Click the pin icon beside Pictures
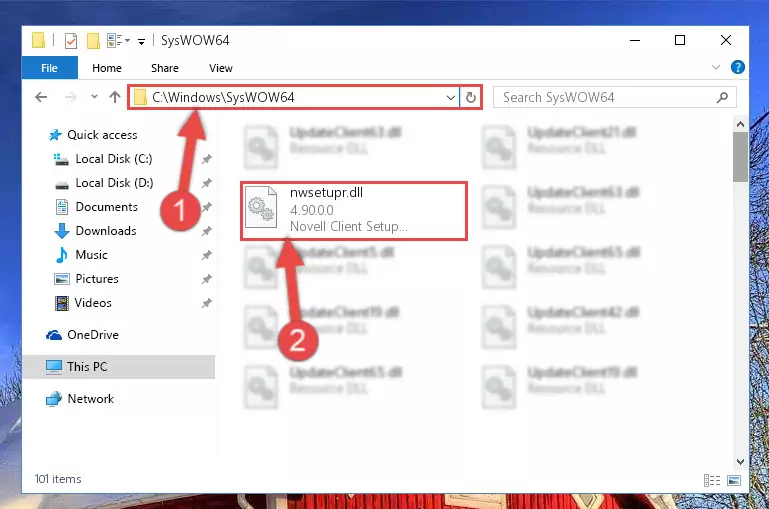This screenshot has height=509, width=769. pos(206,279)
